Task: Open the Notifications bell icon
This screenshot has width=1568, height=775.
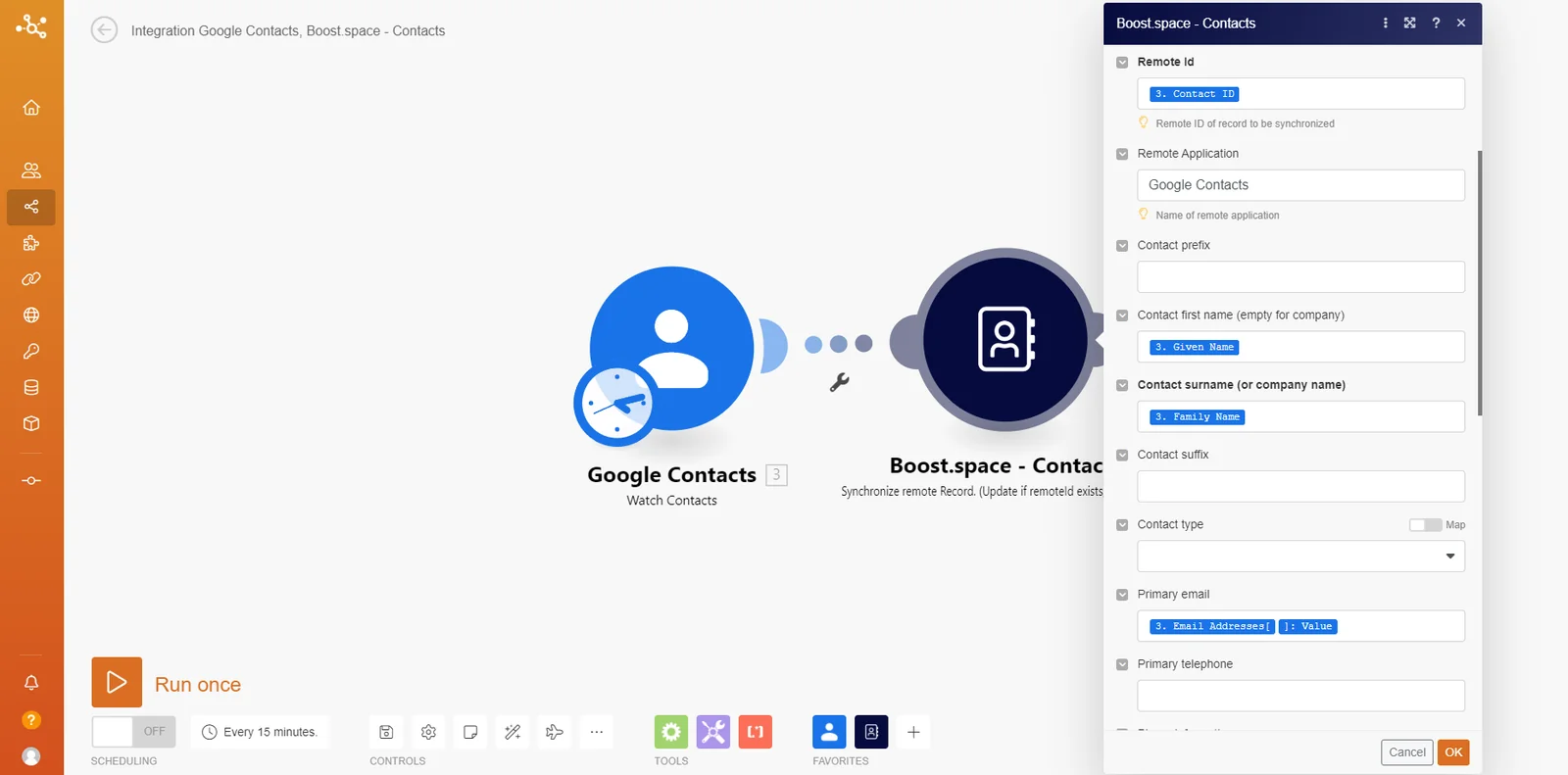Action: point(31,683)
